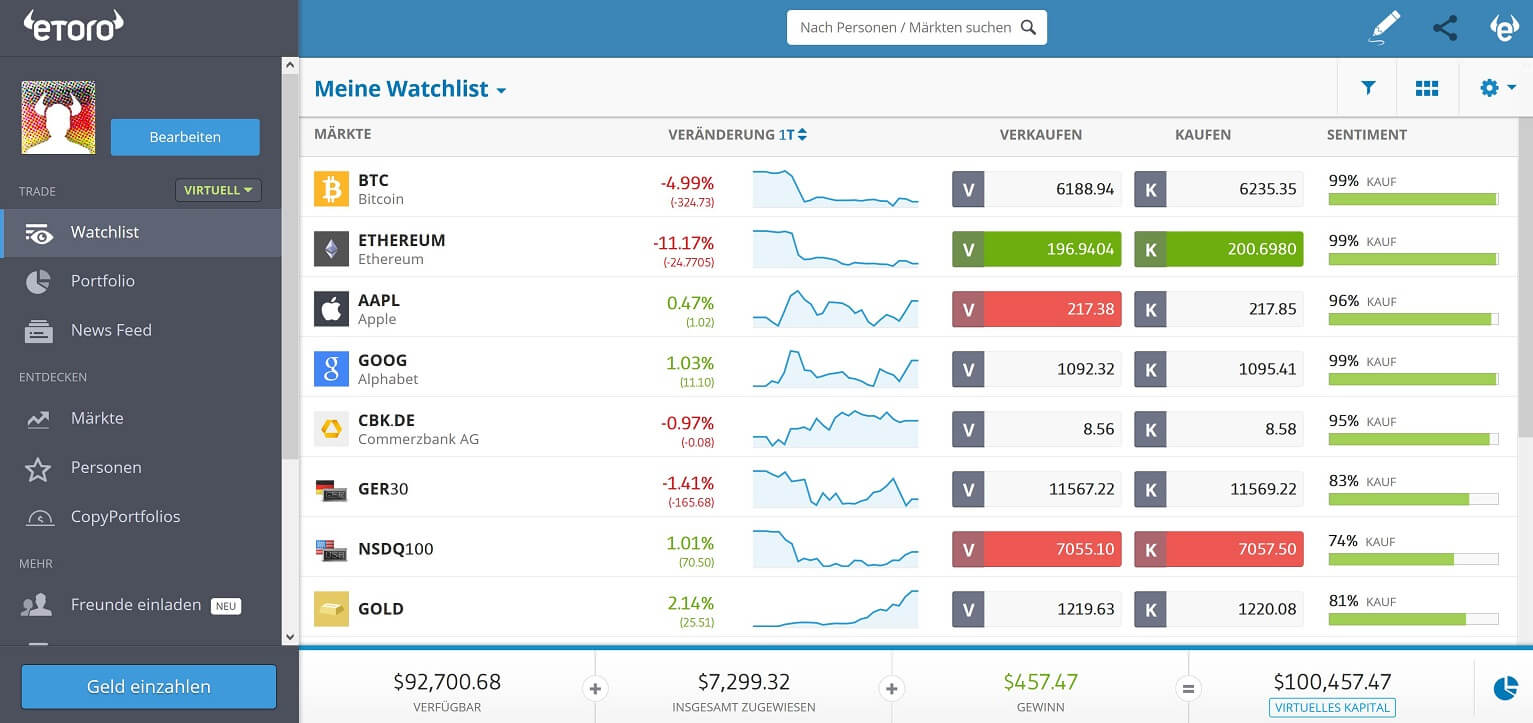Click the Commerzbank logo icon

pyautogui.click(x=331, y=428)
